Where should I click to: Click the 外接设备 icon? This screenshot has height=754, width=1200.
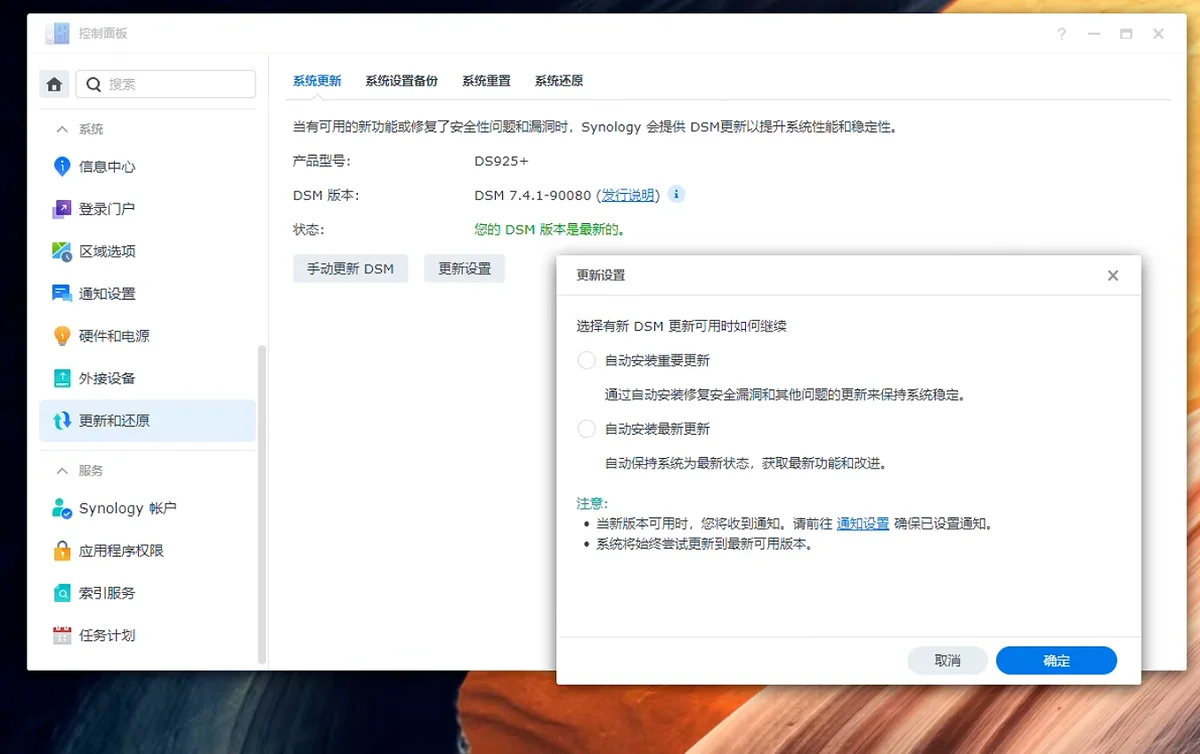pos(61,378)
